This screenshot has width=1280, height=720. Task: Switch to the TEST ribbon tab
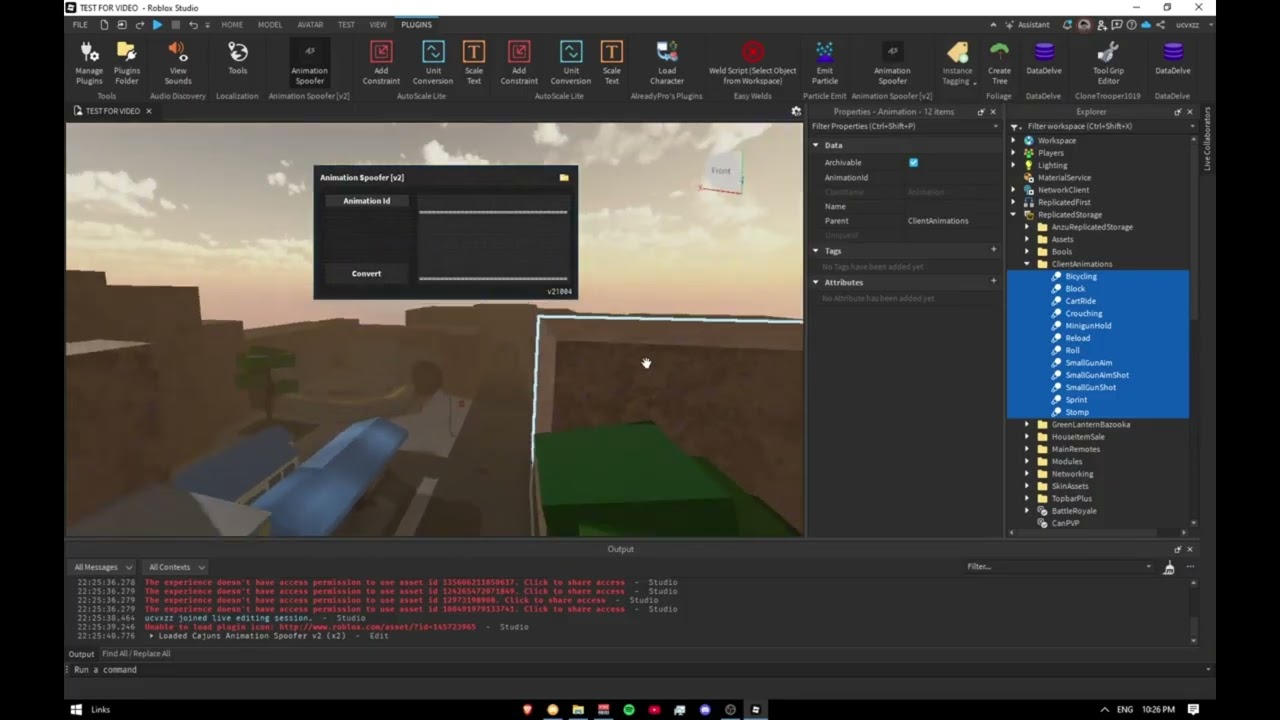pyautogui.click(x=346, y=24)
